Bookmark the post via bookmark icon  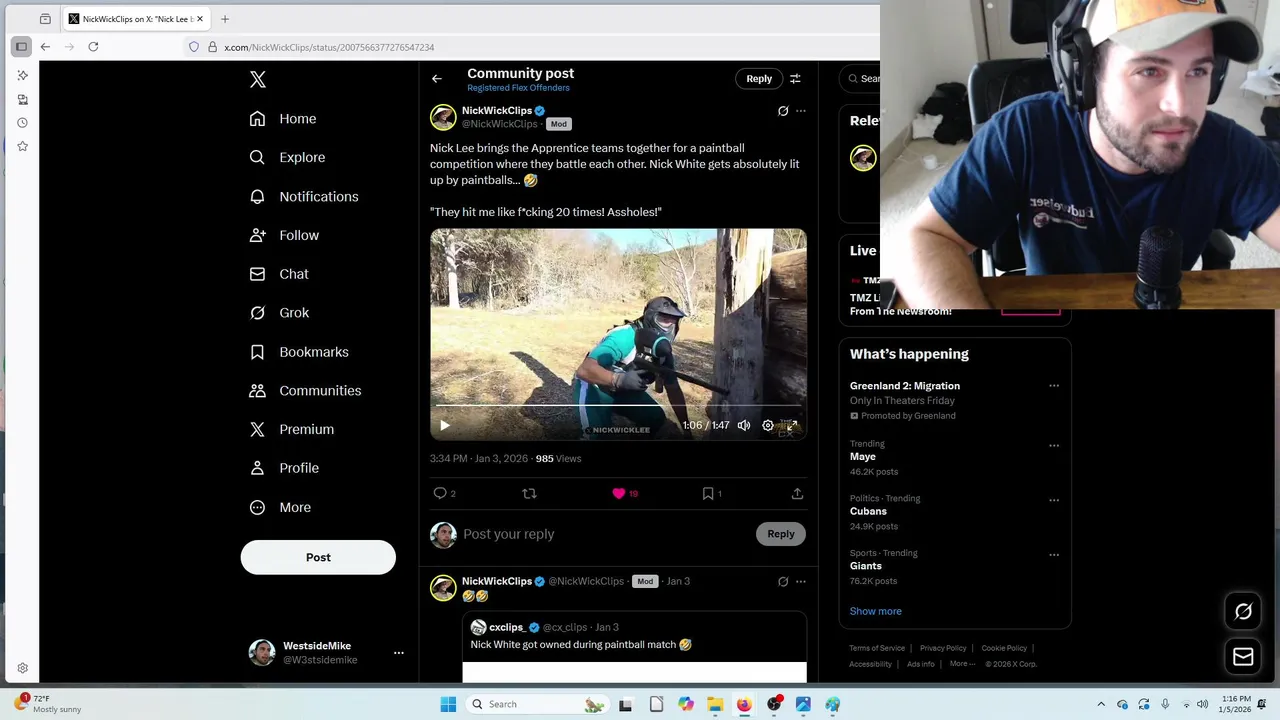[708, 493]
